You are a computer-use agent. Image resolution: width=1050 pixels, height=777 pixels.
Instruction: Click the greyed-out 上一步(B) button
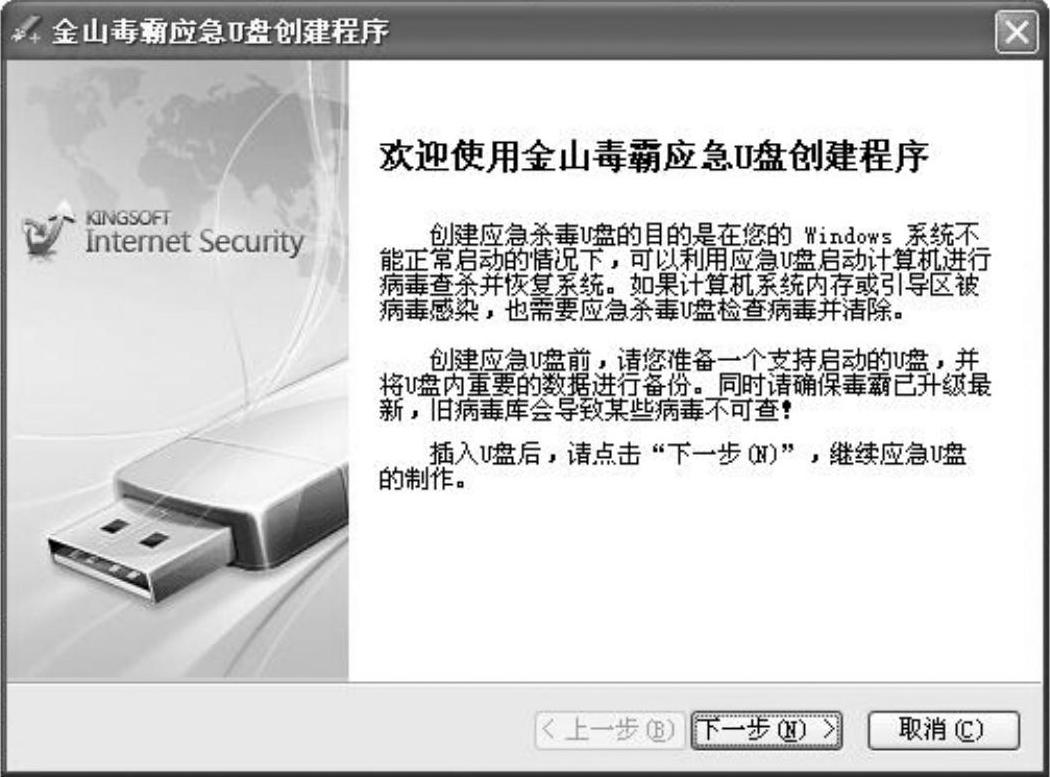(609, 729)
